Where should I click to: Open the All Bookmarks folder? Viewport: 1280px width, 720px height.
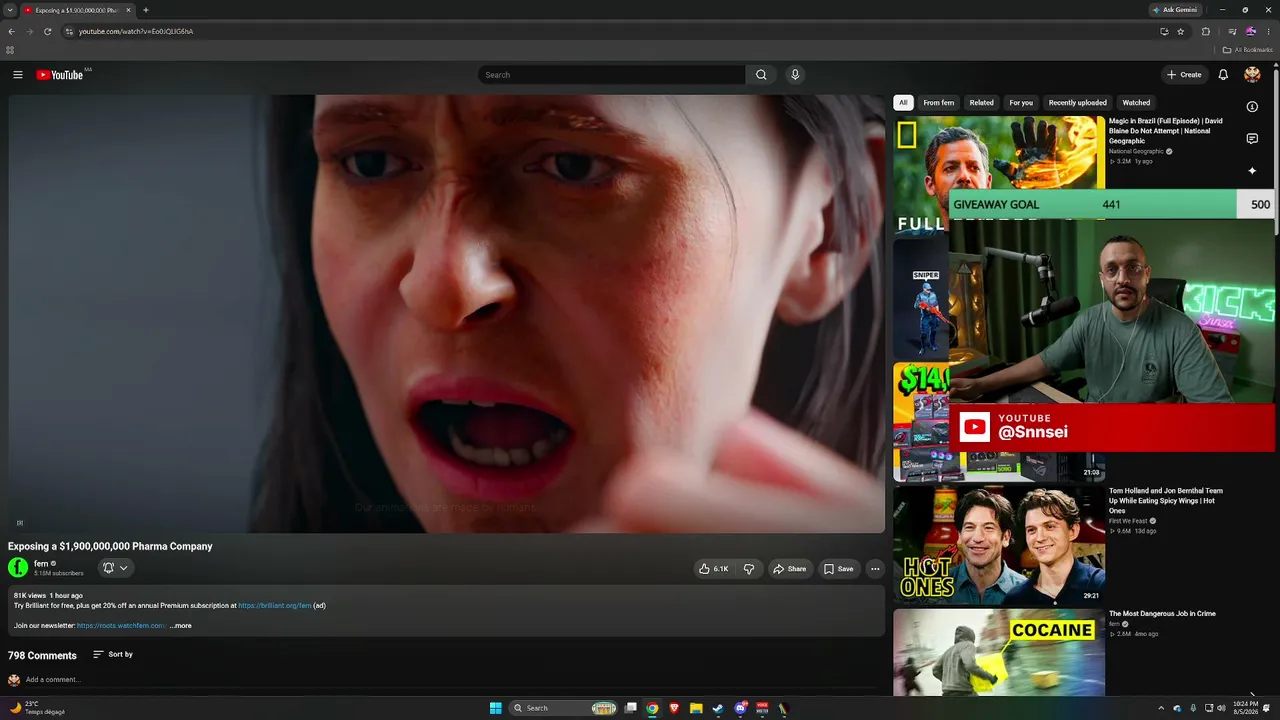(1248, 50)
